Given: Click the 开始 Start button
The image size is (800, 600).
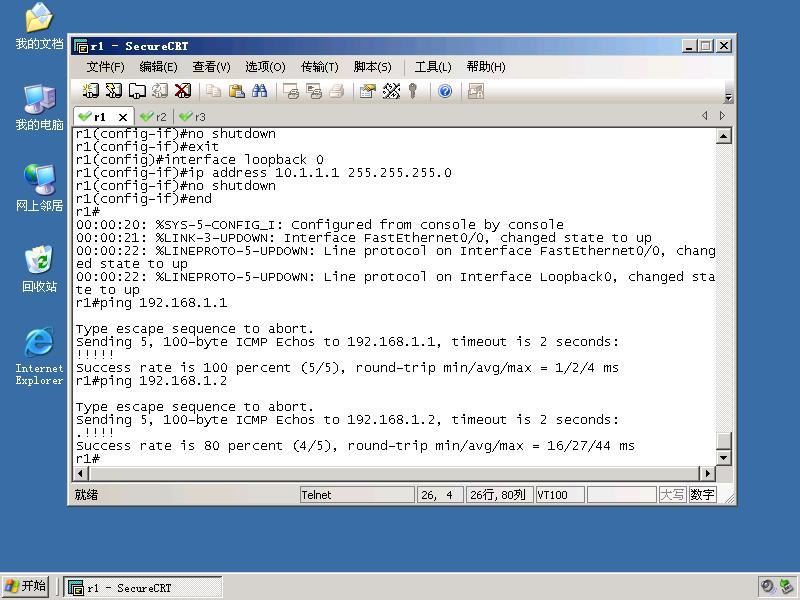Looking at the screenshot, I should coord(26,586).
